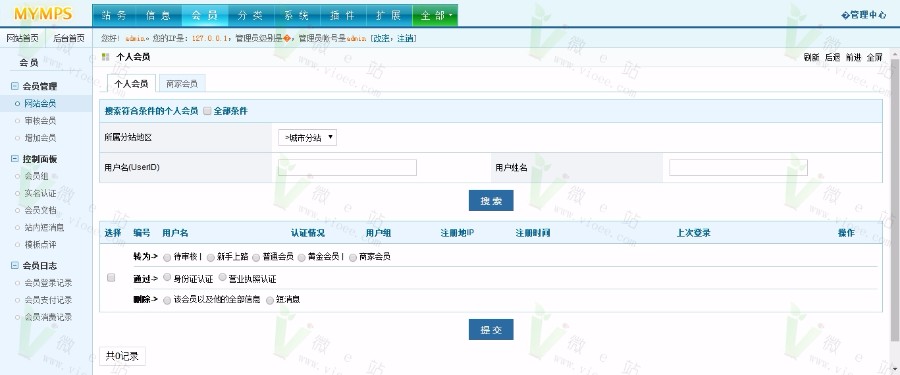
Task: Tick the select-all checkbox beside 通过
Action: tap(111, 278)
